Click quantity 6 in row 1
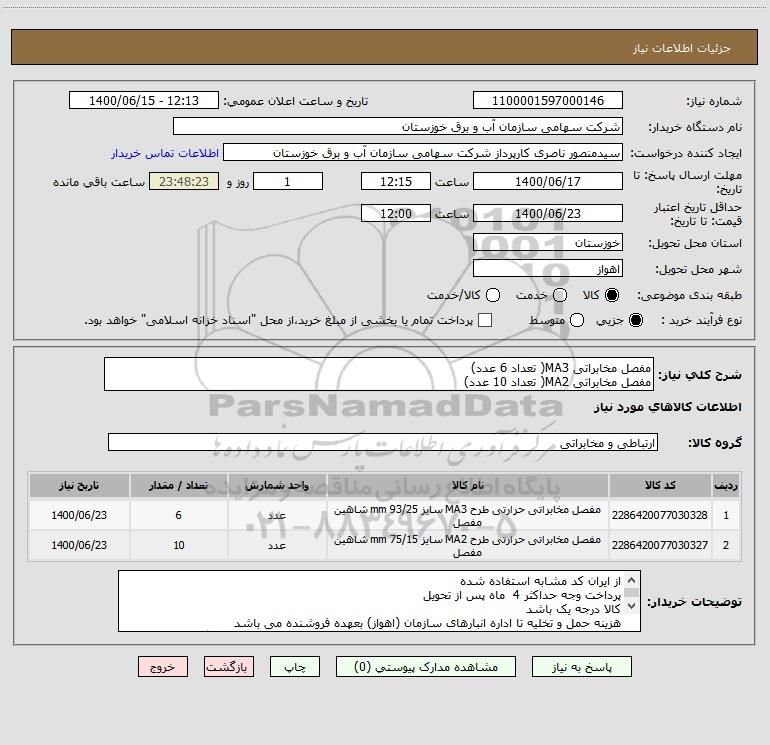Image resolution: width=770 pixels, height=745 pixels. 178,515
